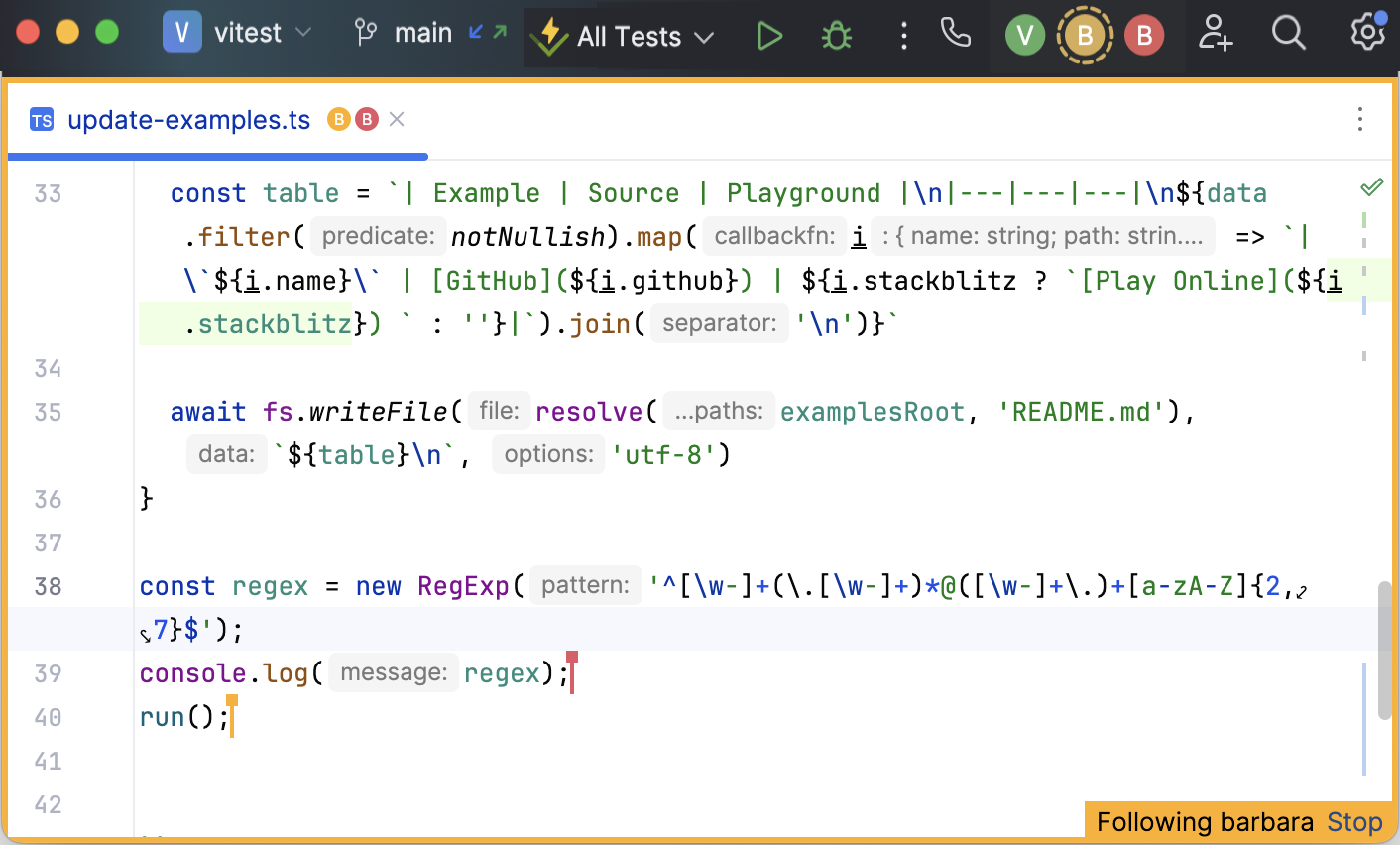
Task: Select the update-examples.ts tab
Action: coord(188,120)
